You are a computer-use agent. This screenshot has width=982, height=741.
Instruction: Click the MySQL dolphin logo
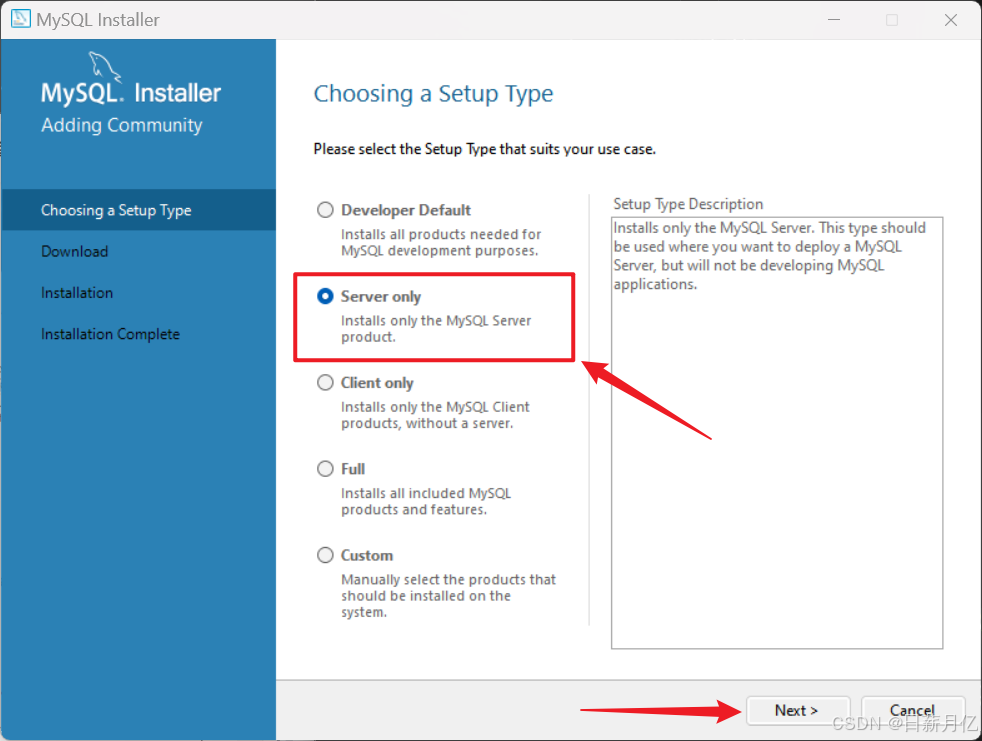click(104, 66)
